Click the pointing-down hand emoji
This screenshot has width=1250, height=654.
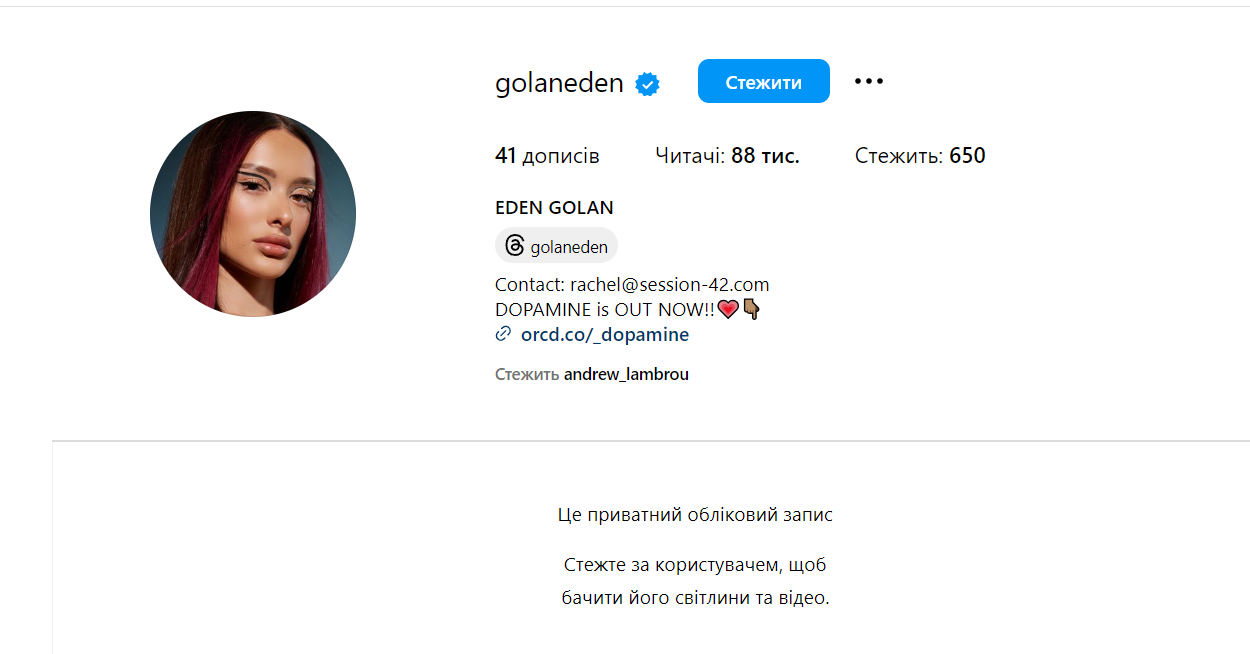click(x=751, y=310)
